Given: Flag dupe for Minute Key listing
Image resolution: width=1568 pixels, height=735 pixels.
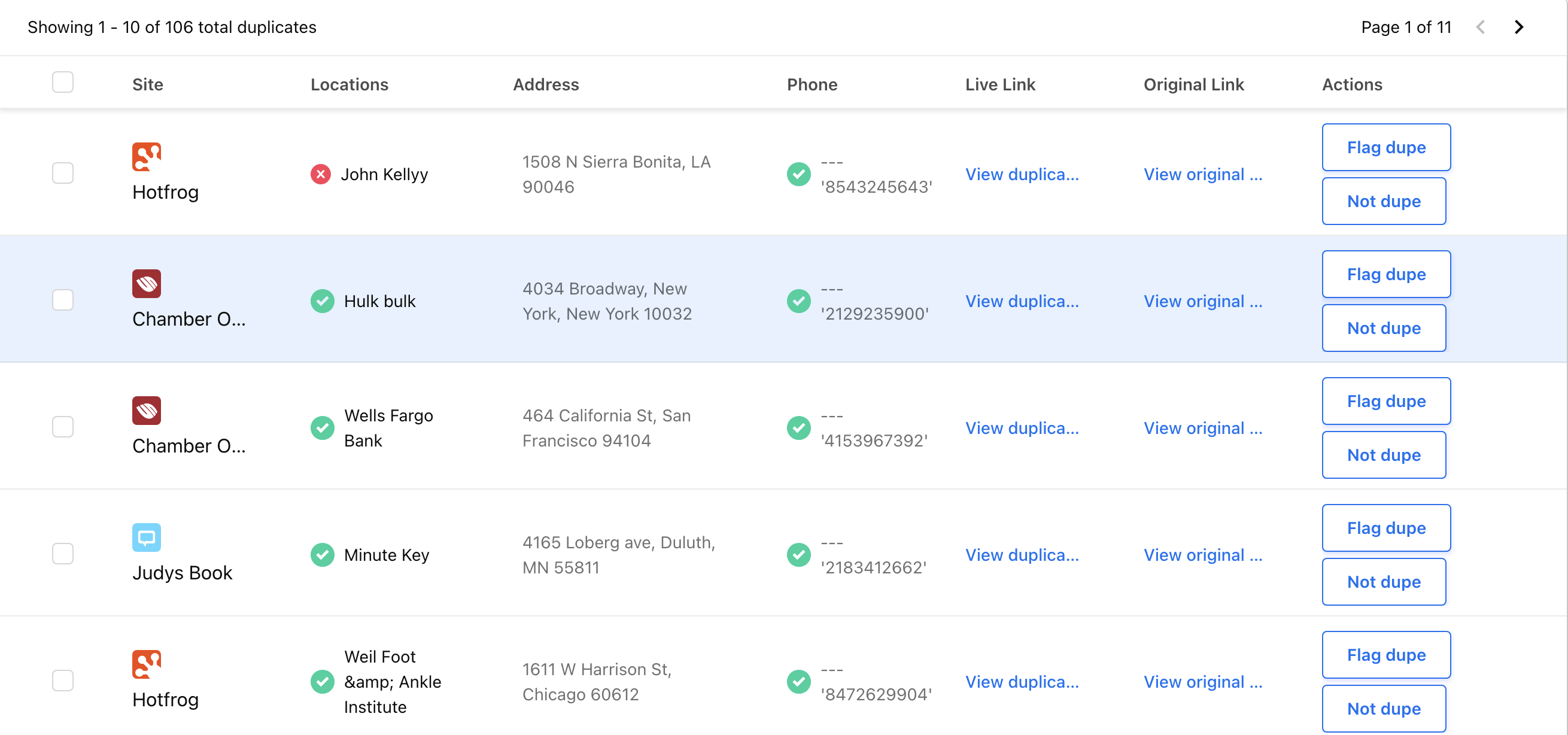Looking at the screenshot, I should (x=1386, y=528).
